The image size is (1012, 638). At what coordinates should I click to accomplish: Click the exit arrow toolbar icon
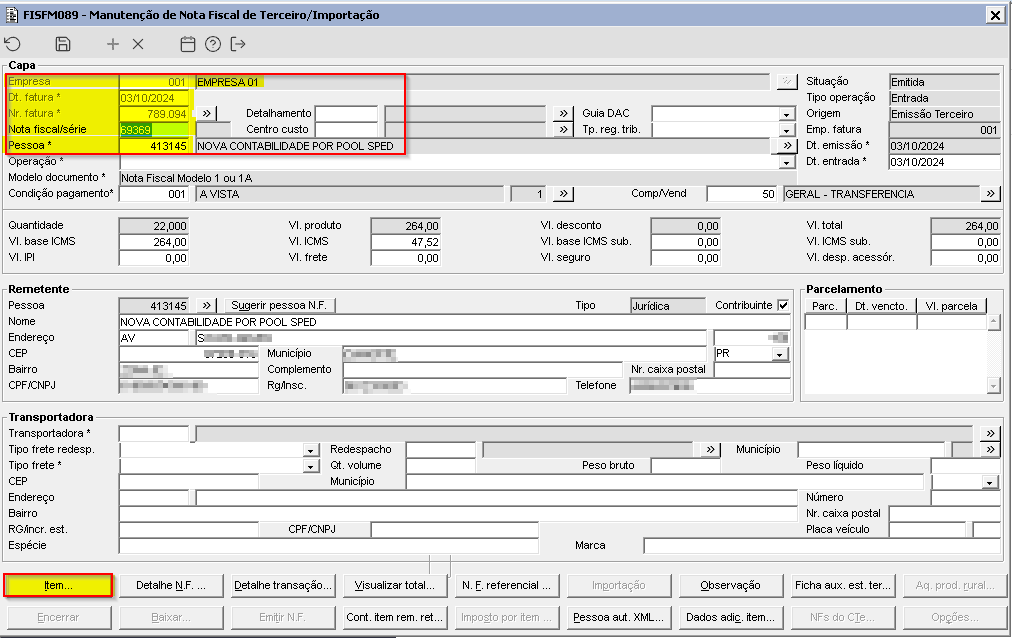pos(238,44)
